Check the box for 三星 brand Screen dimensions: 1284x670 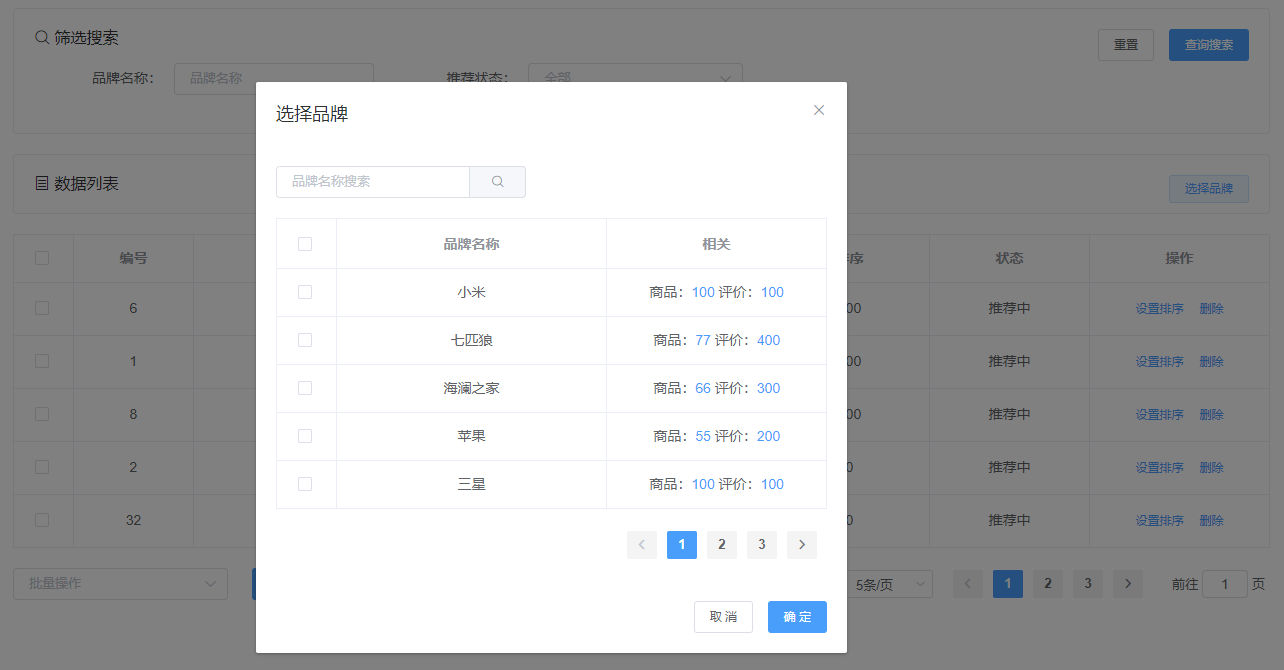point(305,484)
